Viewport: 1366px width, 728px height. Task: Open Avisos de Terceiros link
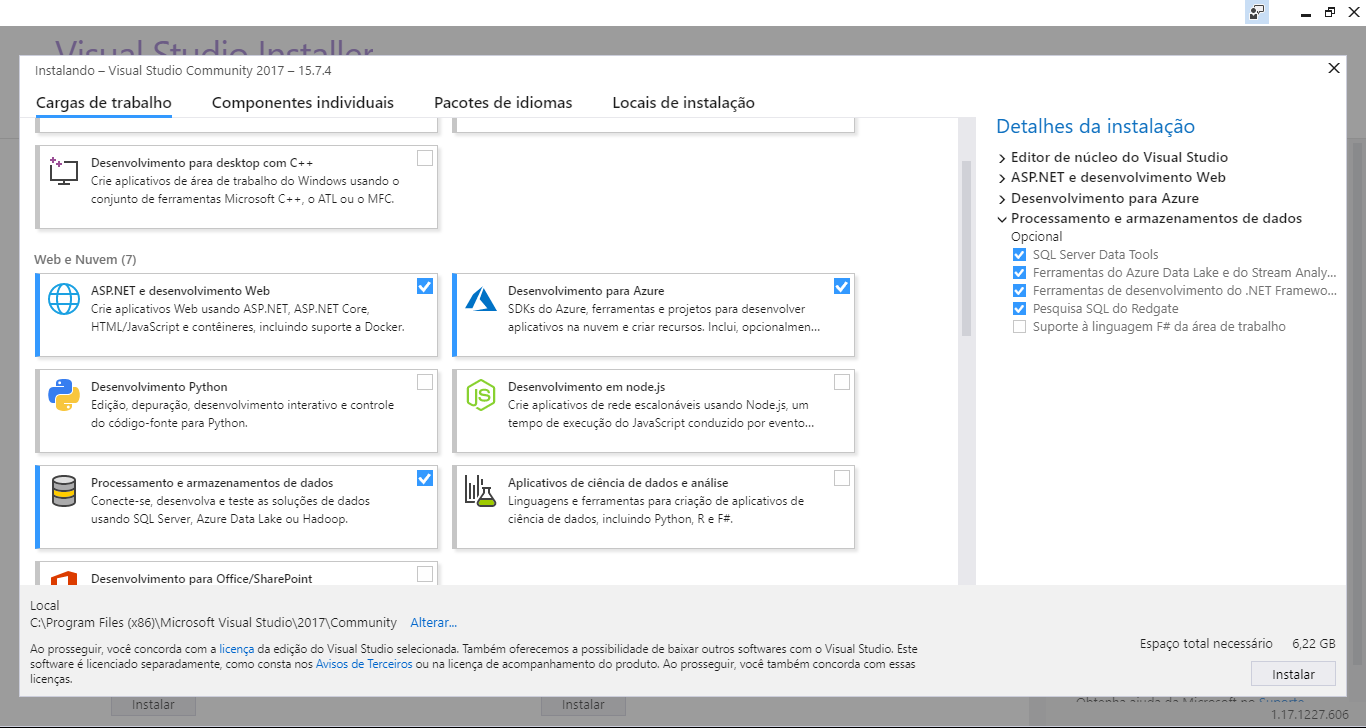click(364, 664)
